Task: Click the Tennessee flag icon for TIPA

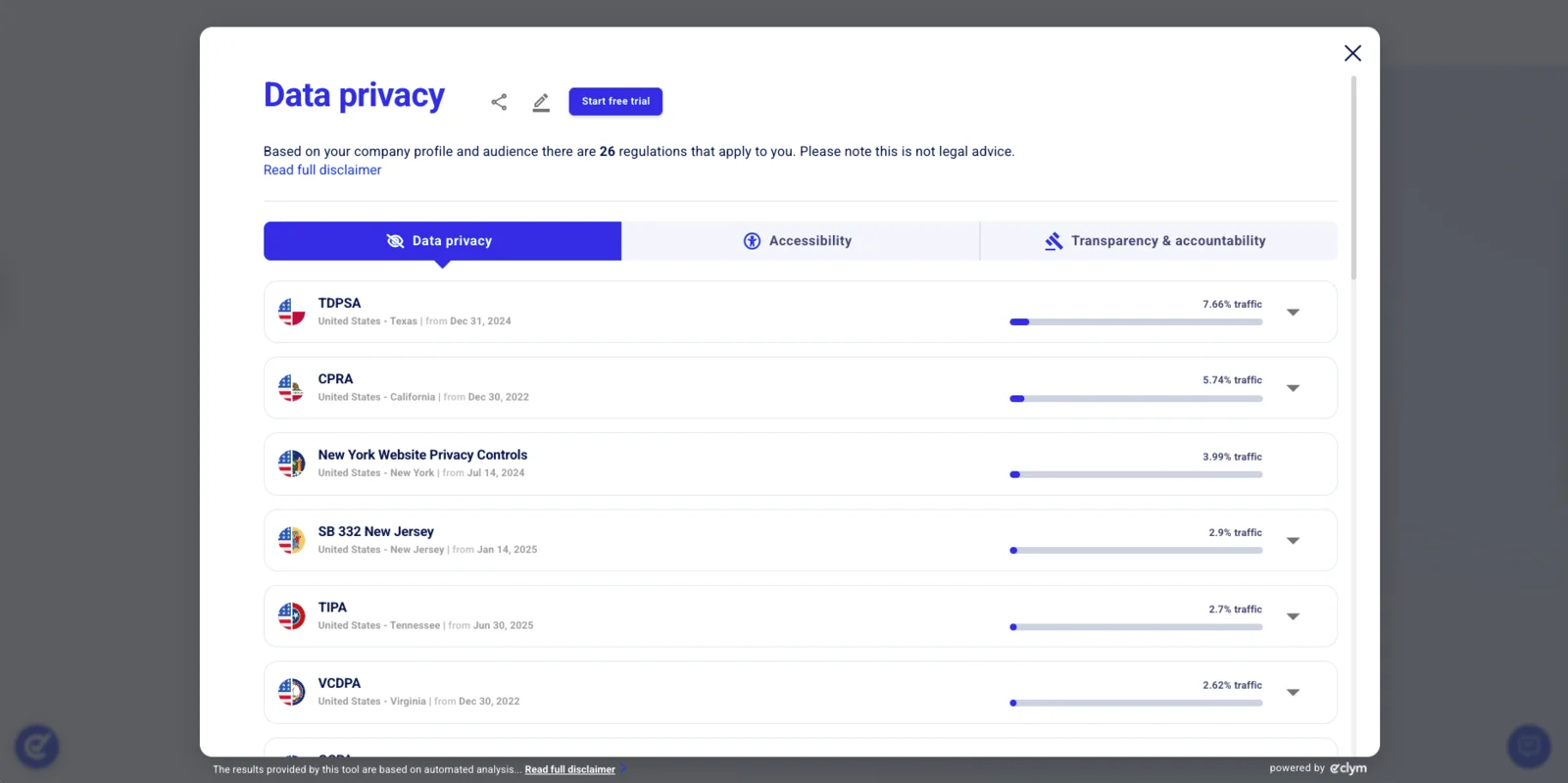Action: tap(291, 616)
